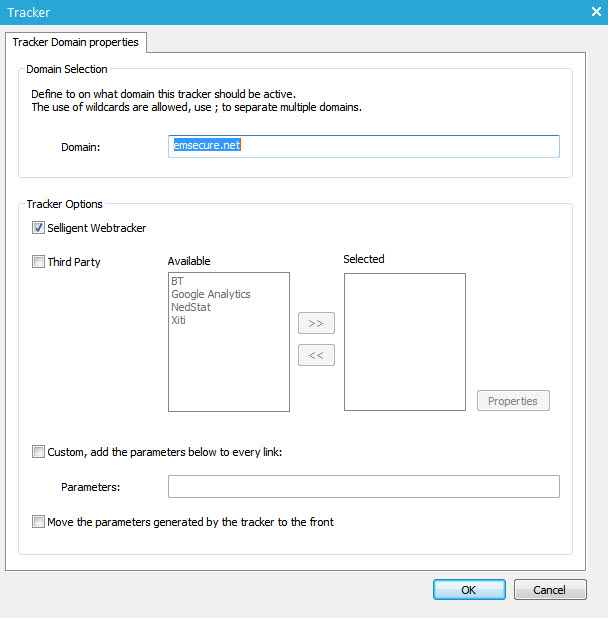608x620 pixels.
Task: Click the >> move-to-selected button
Action: [x=316, y=324]
